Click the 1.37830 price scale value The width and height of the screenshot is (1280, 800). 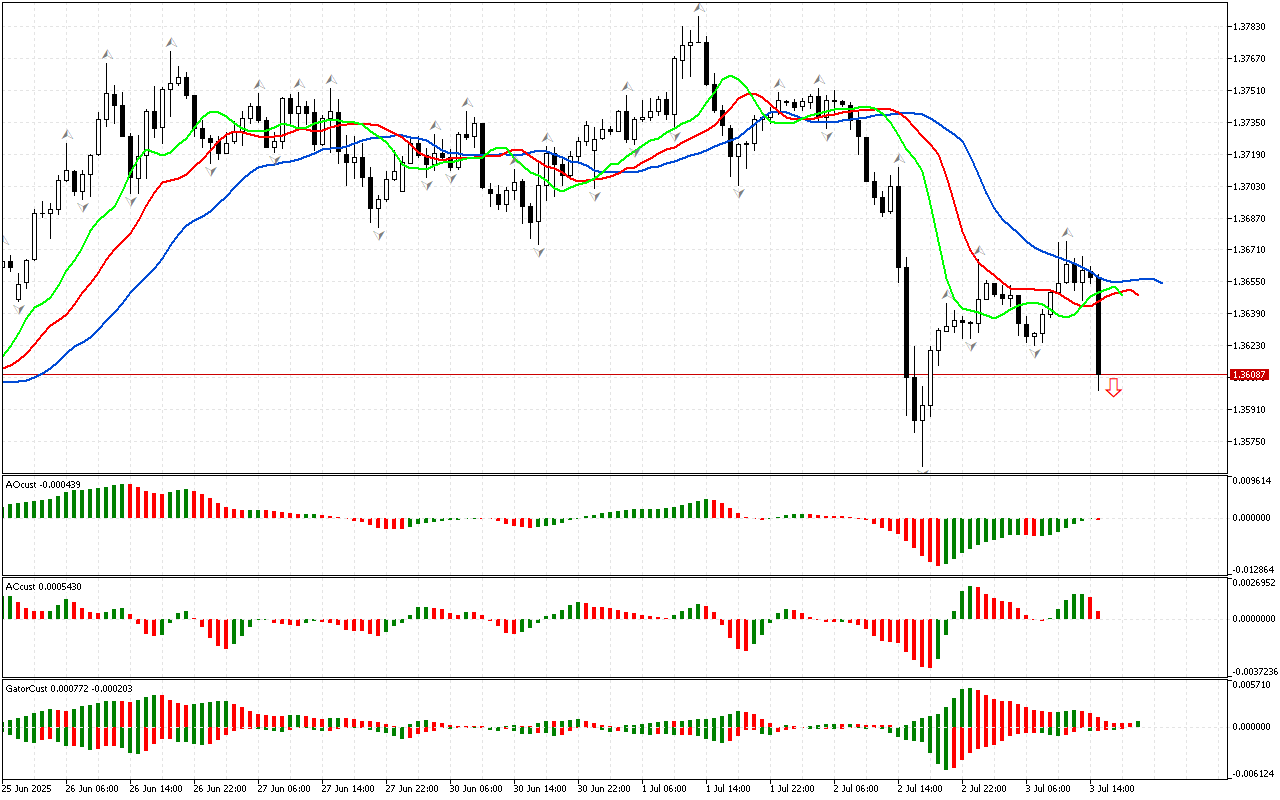(x=1251, y=27)
